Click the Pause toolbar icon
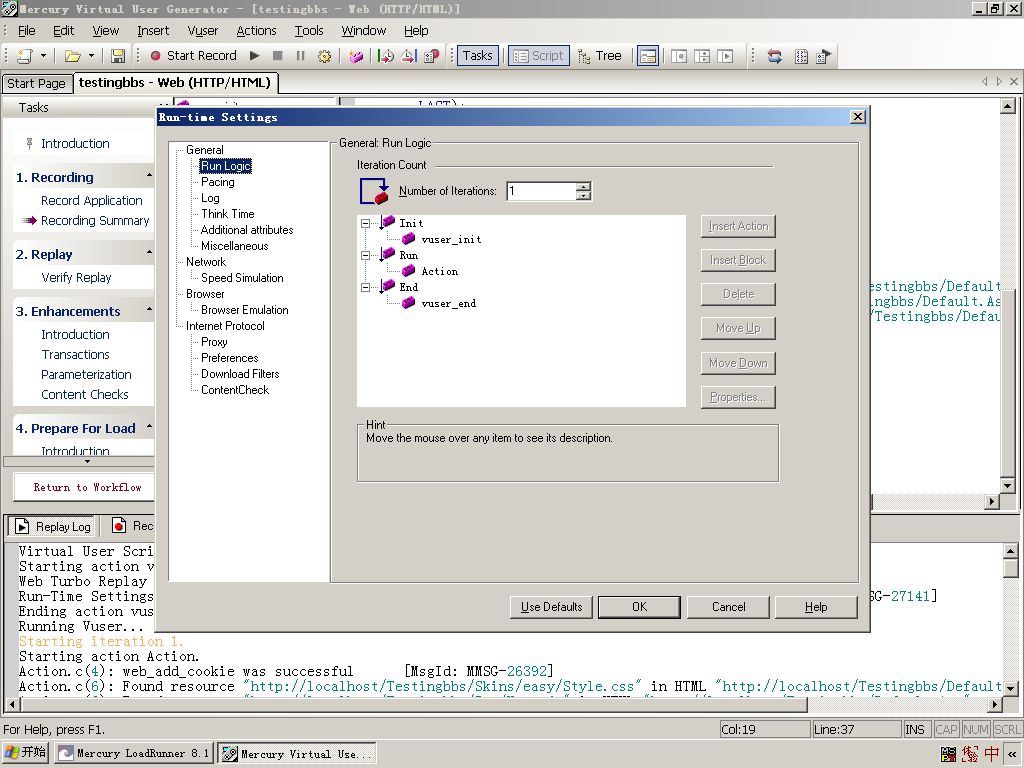Screen dimensions: 1024x768 click(300, 56)
